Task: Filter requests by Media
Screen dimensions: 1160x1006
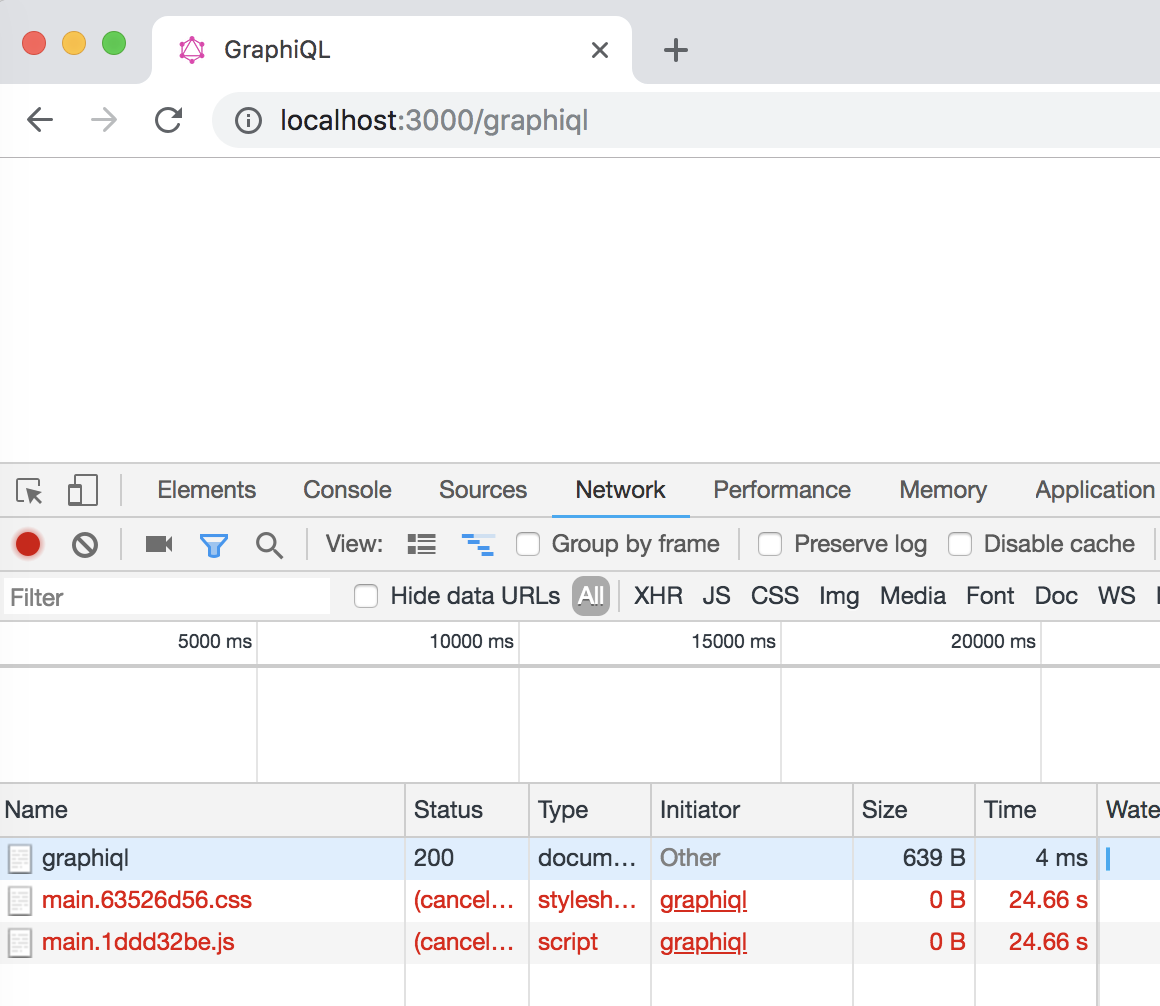Action: [x=912, y=595]
